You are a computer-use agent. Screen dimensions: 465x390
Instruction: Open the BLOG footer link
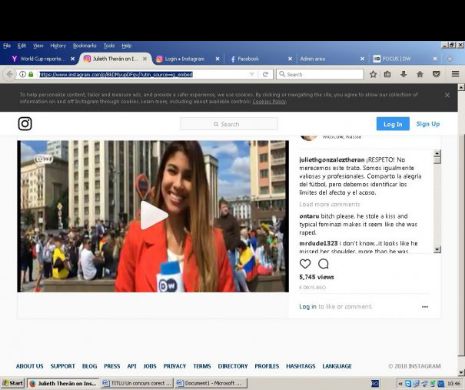coord(89,366)
